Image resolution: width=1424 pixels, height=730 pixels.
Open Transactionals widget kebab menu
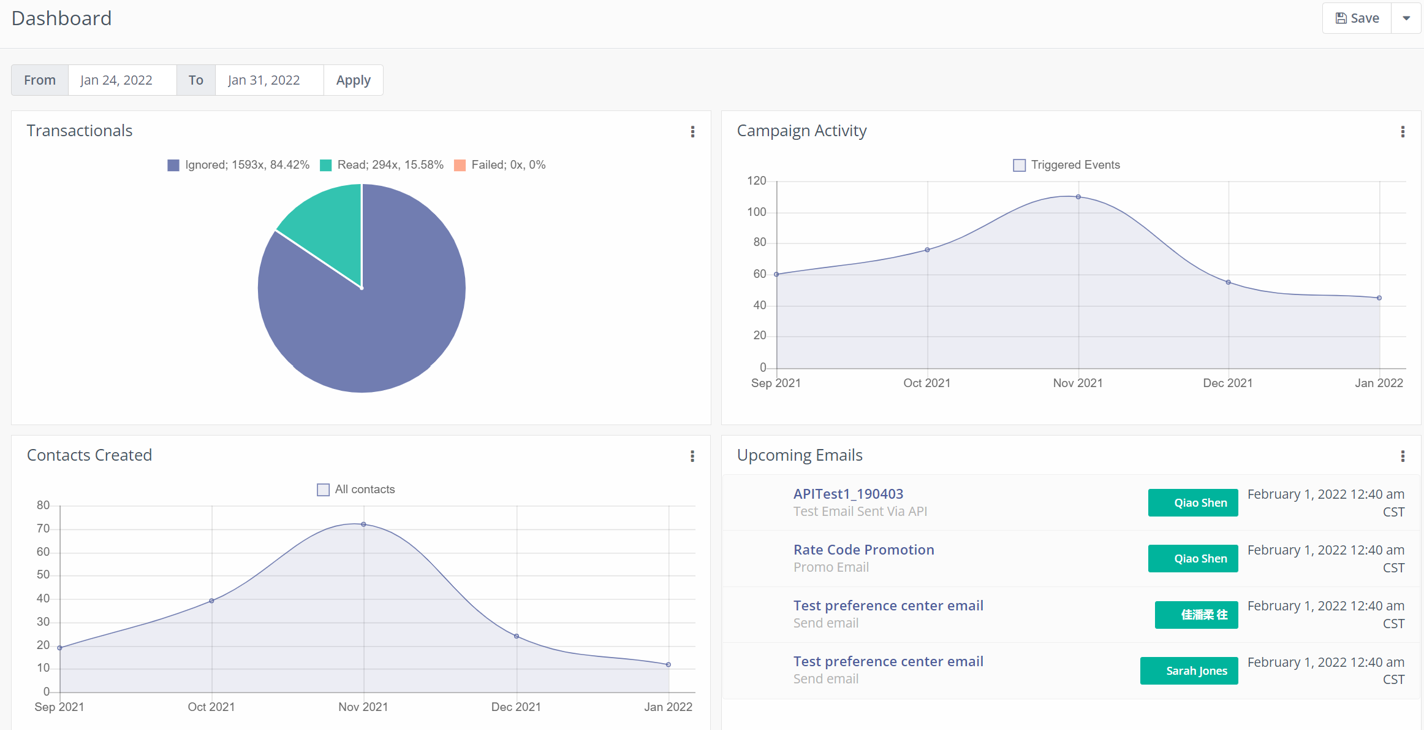coord(692,132)
